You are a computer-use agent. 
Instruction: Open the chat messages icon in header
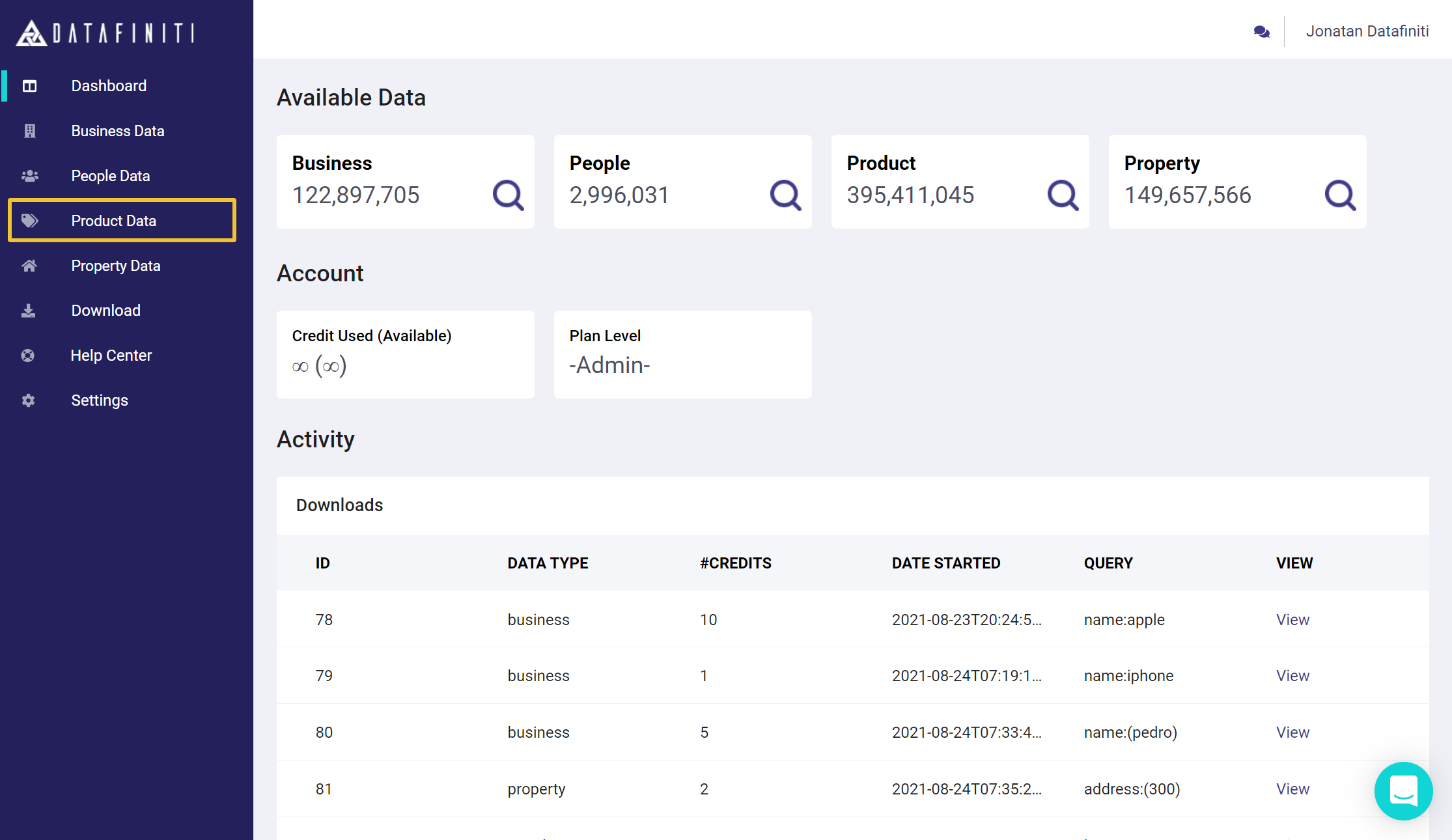[x=1261, y=31]
